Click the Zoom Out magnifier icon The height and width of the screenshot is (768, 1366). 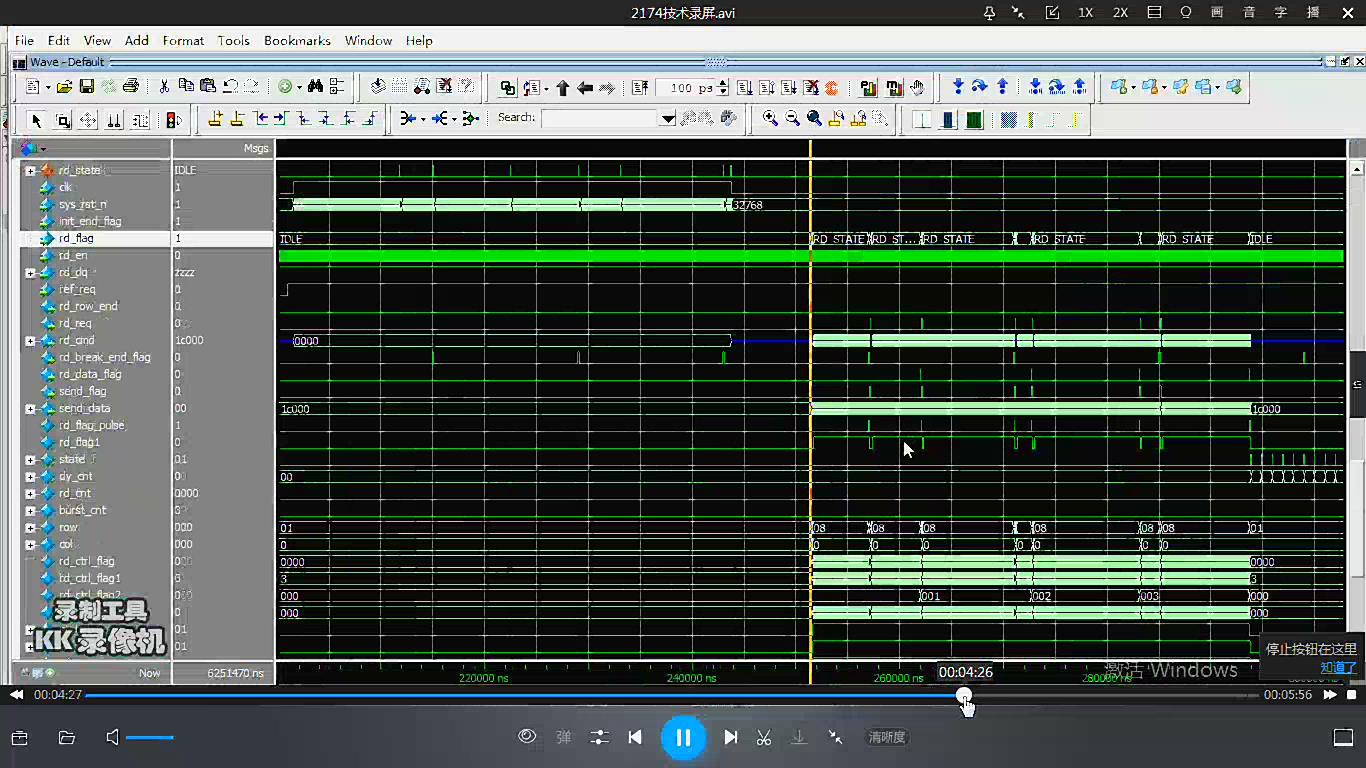click(x=792, y=119)
